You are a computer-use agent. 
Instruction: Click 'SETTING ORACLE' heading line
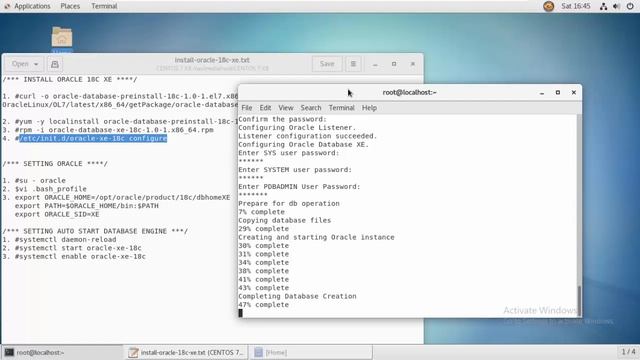pos(55,164)
